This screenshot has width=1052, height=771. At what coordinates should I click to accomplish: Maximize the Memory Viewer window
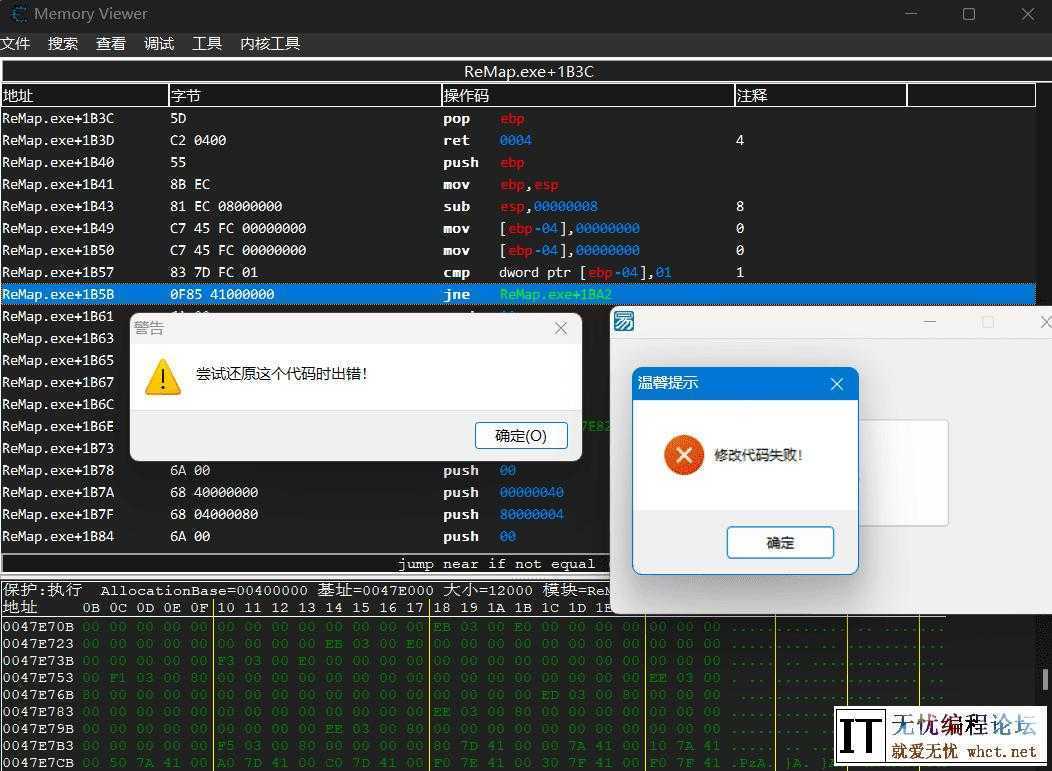(x=969, y=14)
